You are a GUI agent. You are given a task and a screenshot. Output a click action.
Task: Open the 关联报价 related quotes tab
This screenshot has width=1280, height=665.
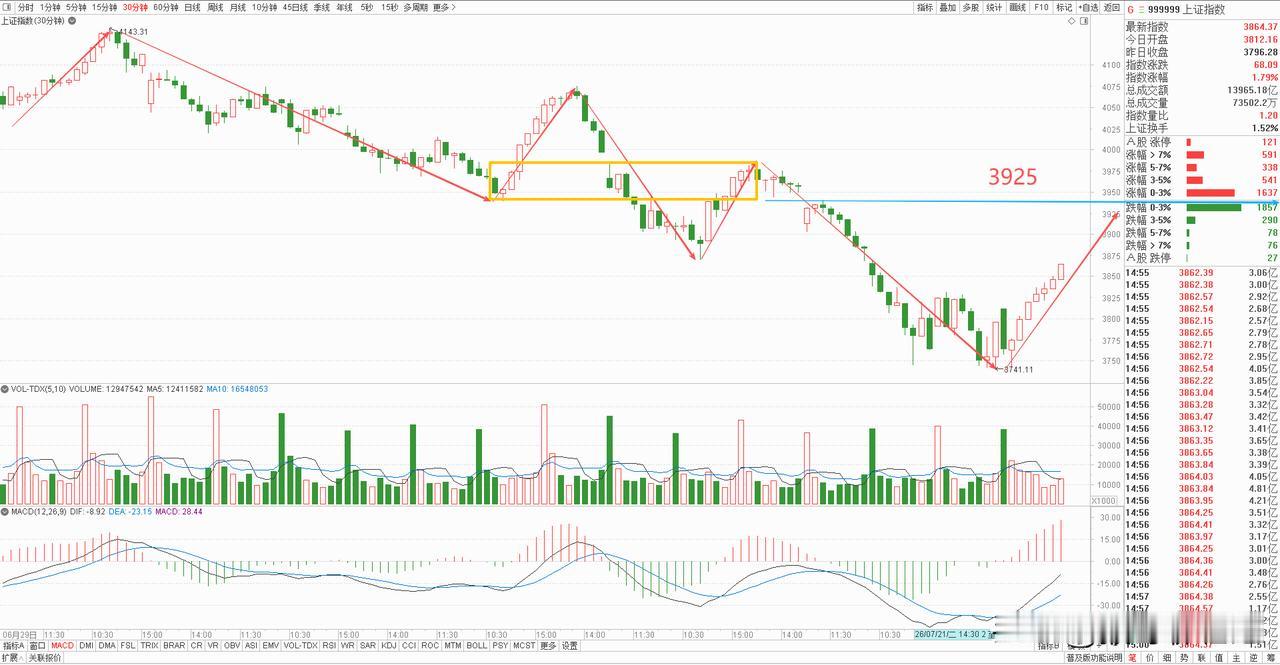(45, 658)
